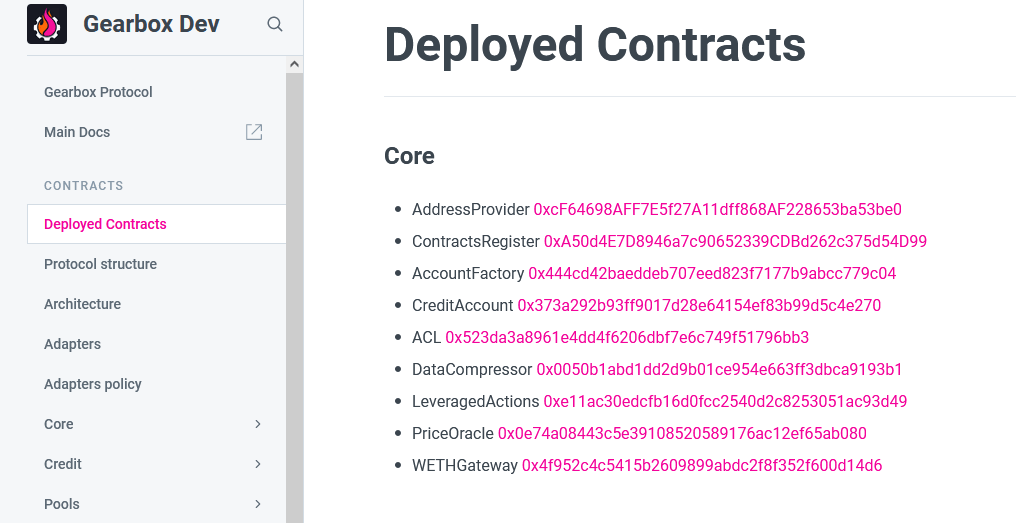Expand the Pools sidebar section chevron
The width and height of the screenshot is (1016, 523).
point(258,504)
